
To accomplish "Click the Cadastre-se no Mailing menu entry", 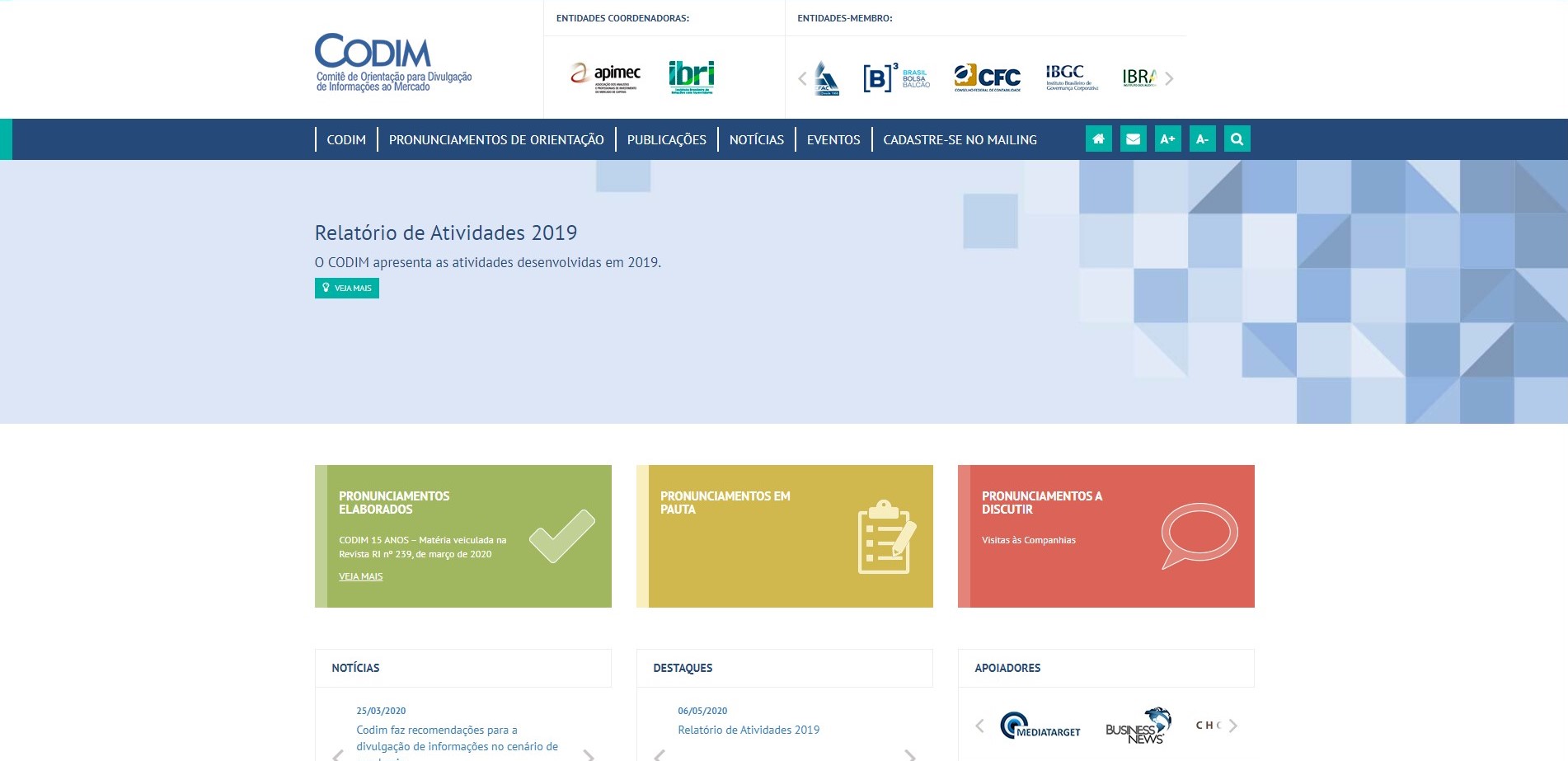I will tap(960, 139).
